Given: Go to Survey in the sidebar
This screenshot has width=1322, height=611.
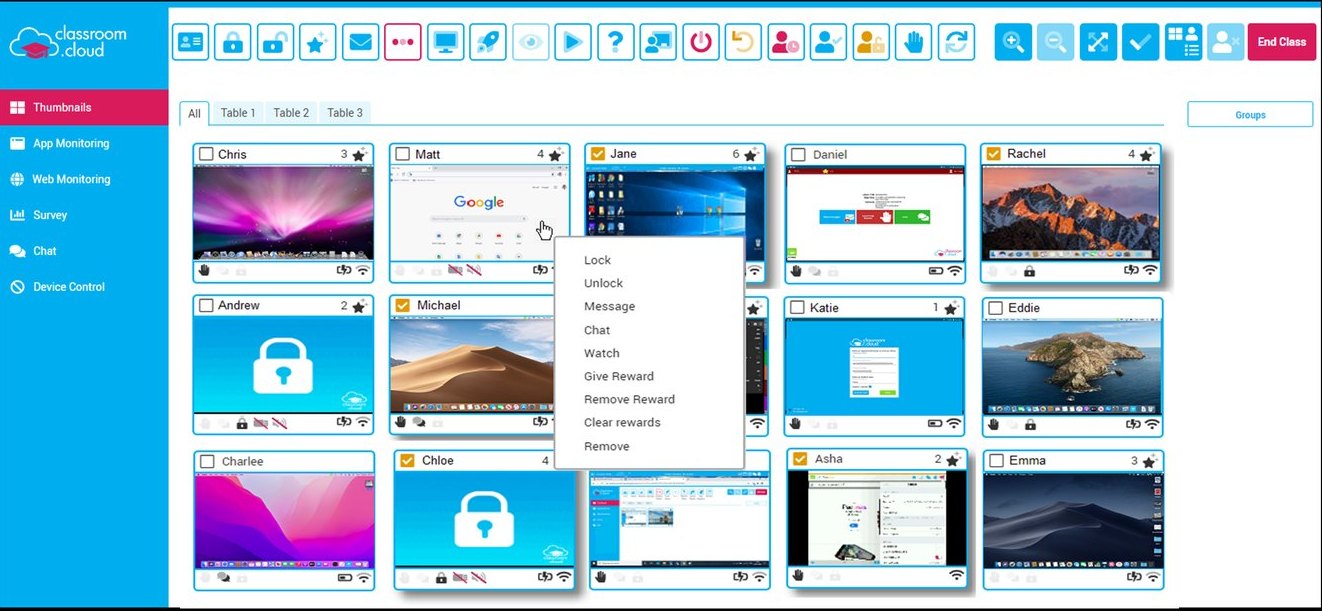Looking at the screenshot, I should point(84,215).
